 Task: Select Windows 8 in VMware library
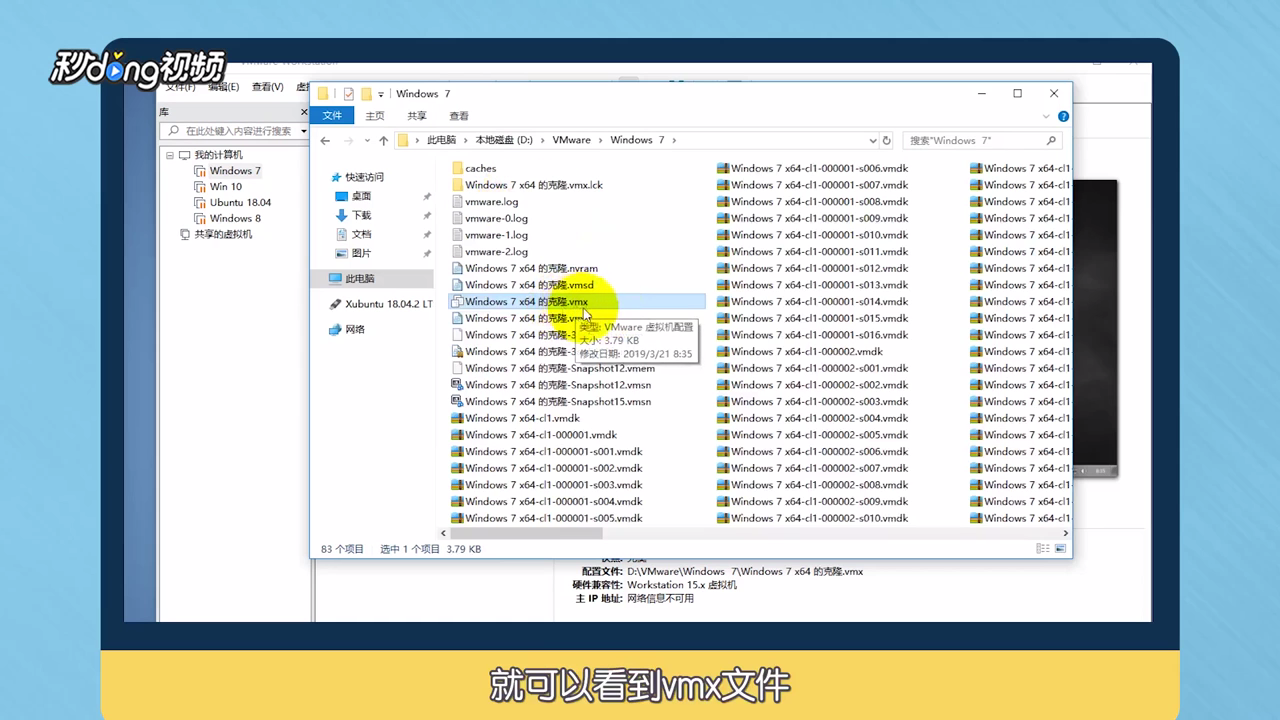click(235, 218)
